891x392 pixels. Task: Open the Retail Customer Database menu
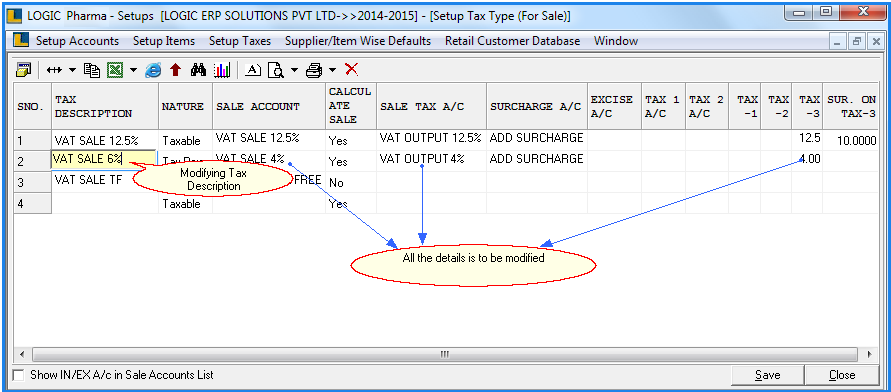click(513, 41)
